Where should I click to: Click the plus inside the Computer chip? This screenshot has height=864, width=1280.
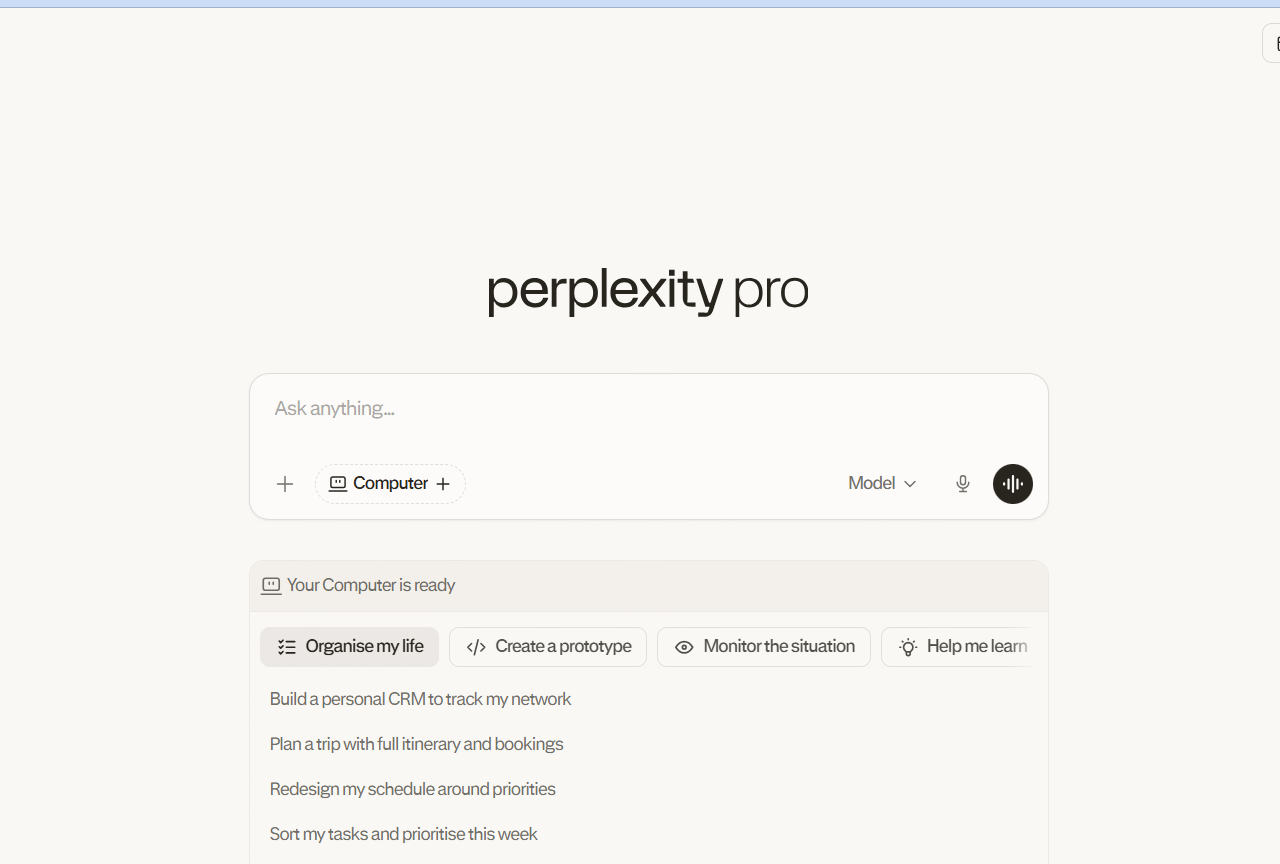click(443, 483)
